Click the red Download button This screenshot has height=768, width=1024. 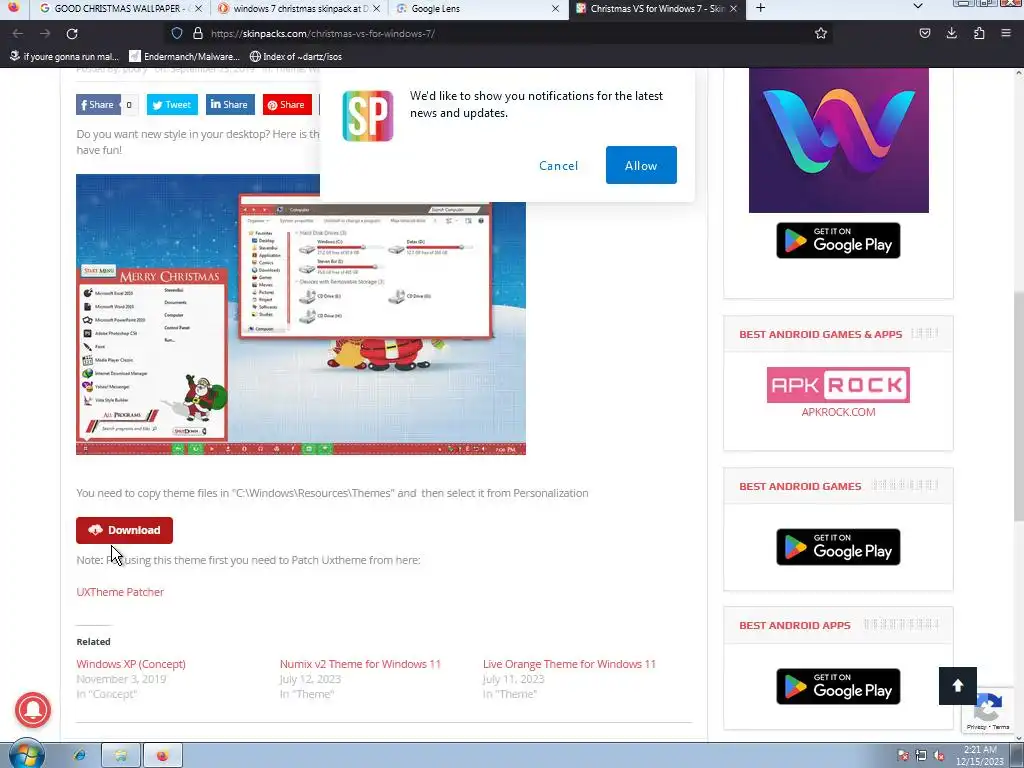(124, 530)
